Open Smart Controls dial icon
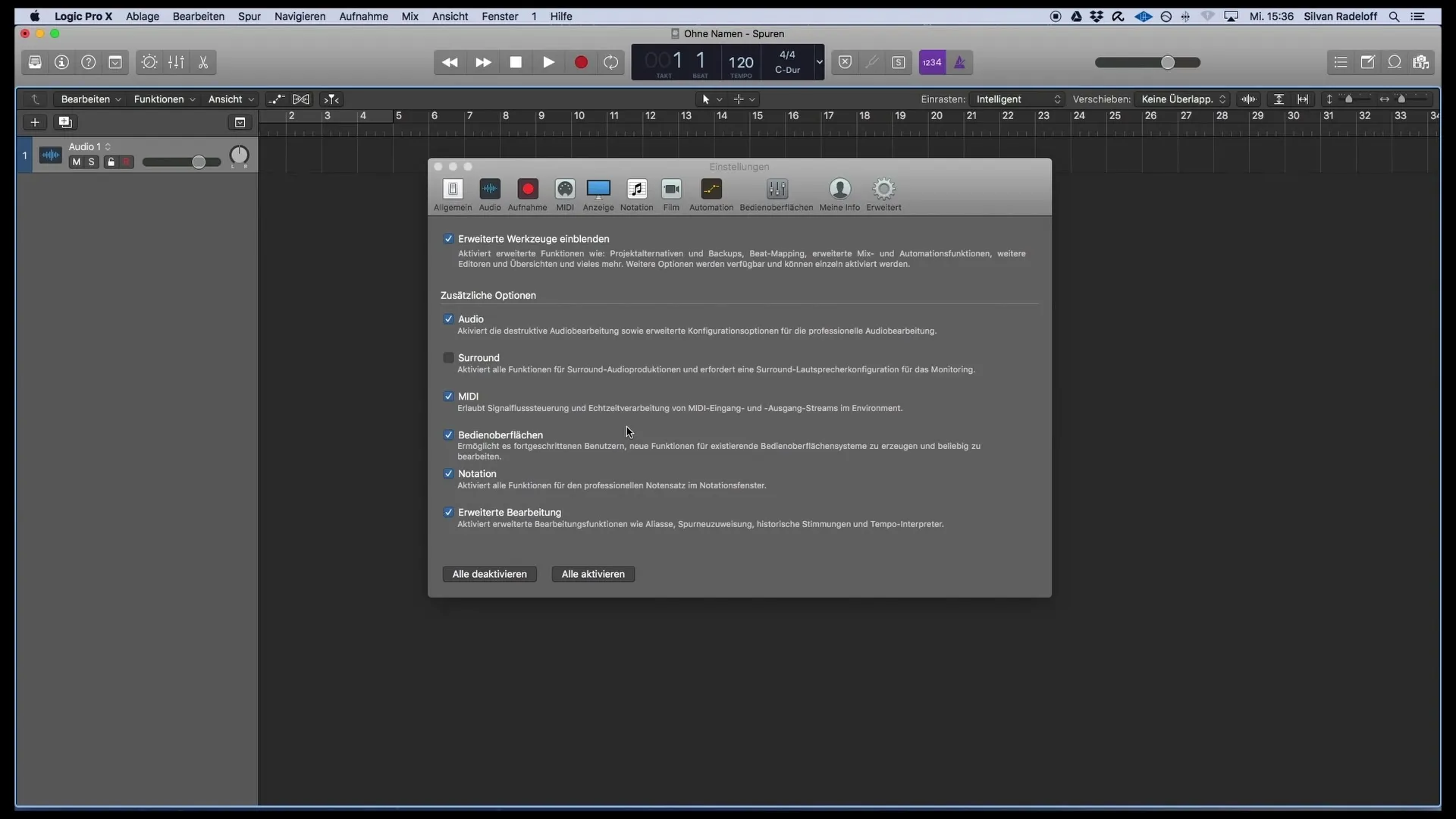 click(149, 62)
